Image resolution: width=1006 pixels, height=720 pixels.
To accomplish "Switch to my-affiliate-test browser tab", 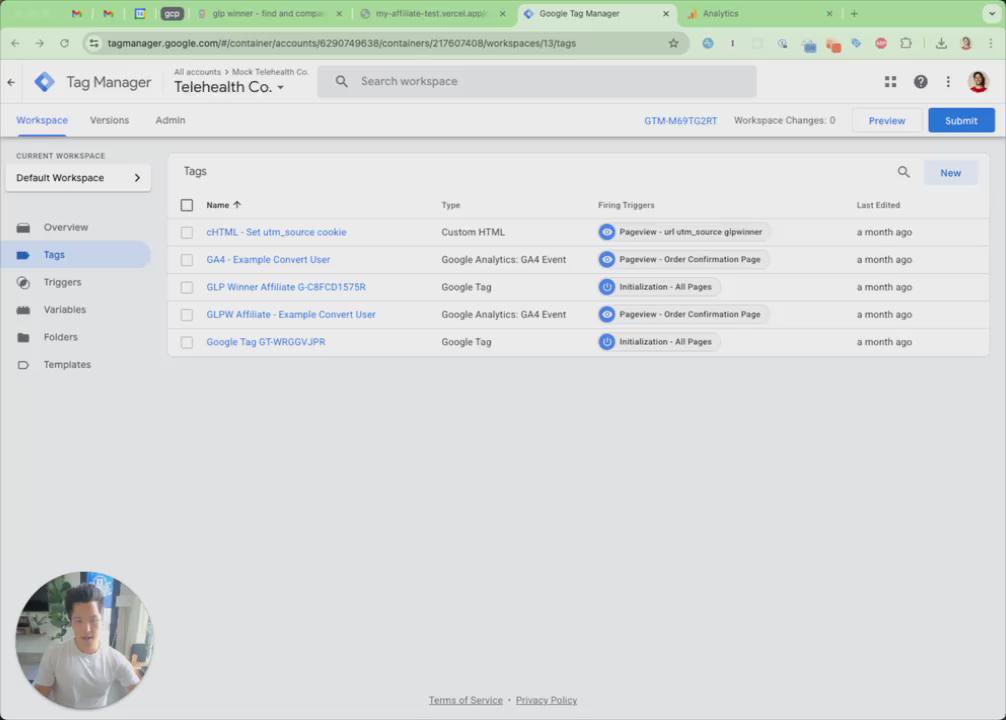I will pyautogui.click(x=432, y=13).
